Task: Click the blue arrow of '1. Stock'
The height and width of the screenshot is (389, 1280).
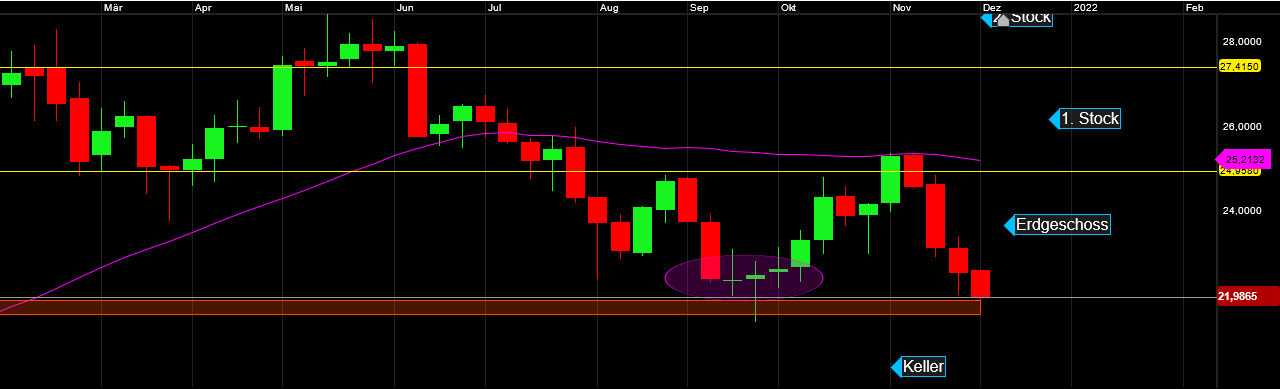Action: click(1053, 119)
